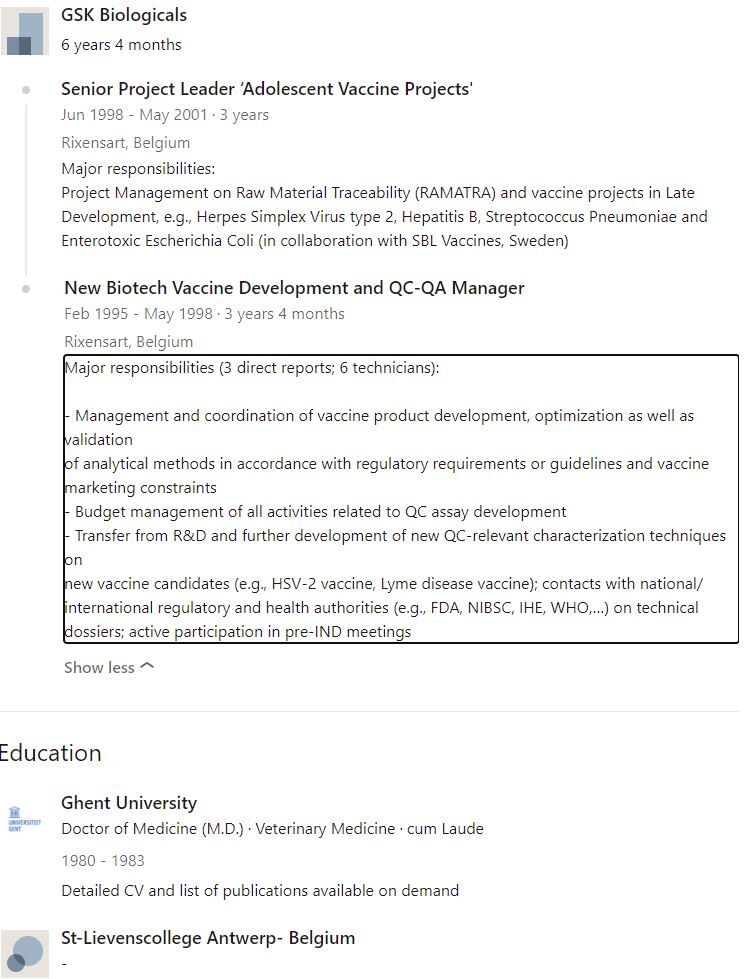Click the Doctor of Medicine degree line
This screenshot has width=746, height=979.
pos(272,829)
